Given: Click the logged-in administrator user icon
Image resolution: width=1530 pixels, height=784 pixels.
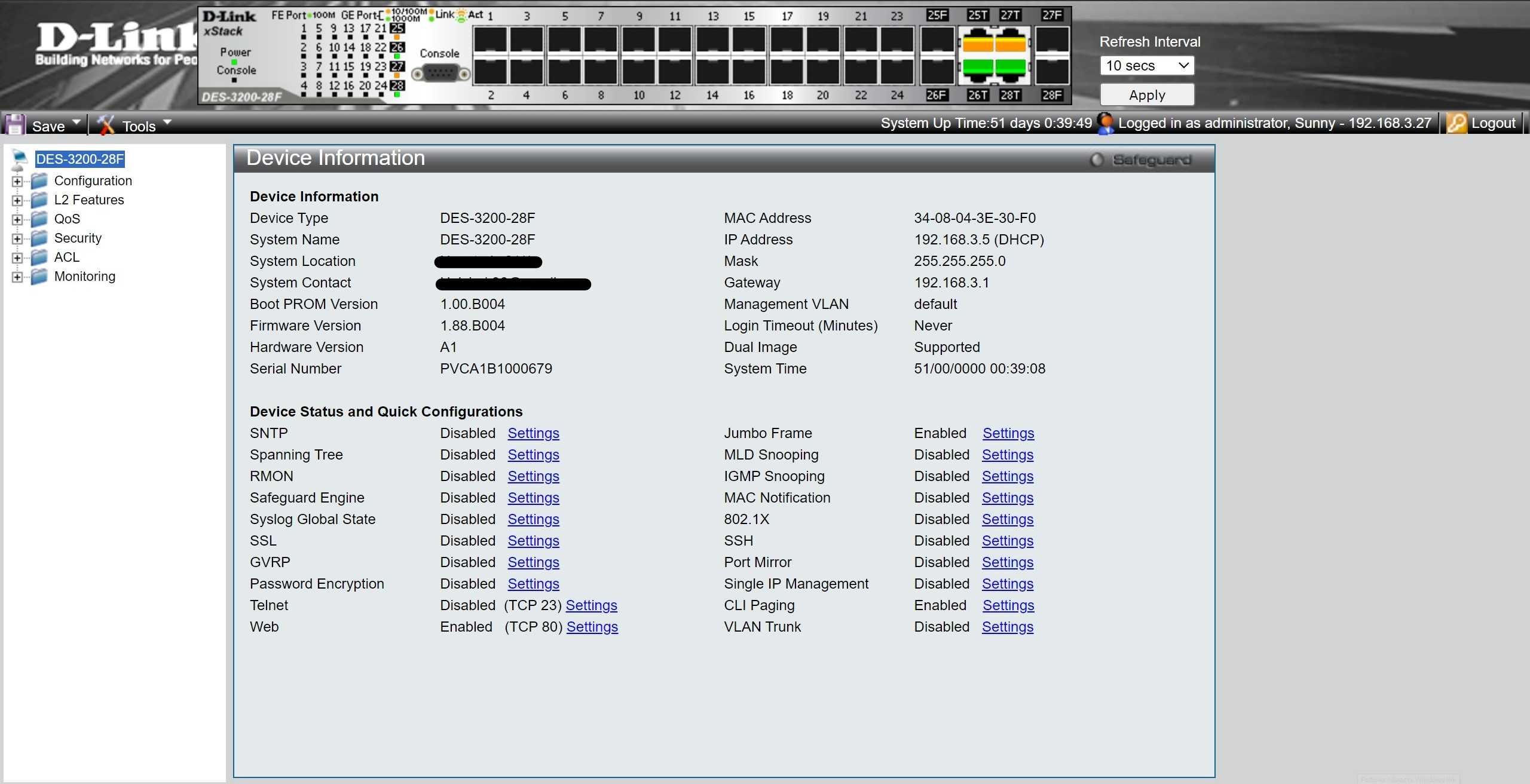Looking at the screenshot, I should tap(1105, 124).
